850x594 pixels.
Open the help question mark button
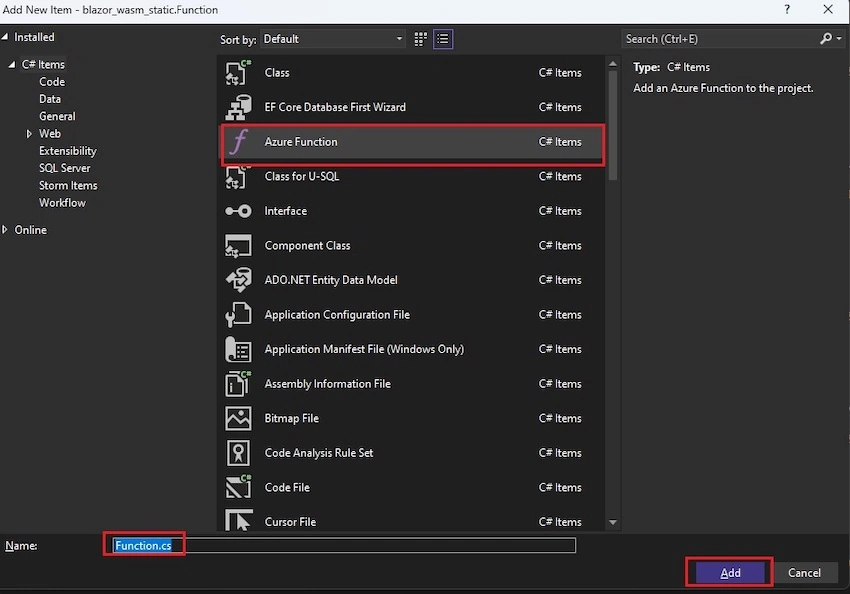coord(787,9)
